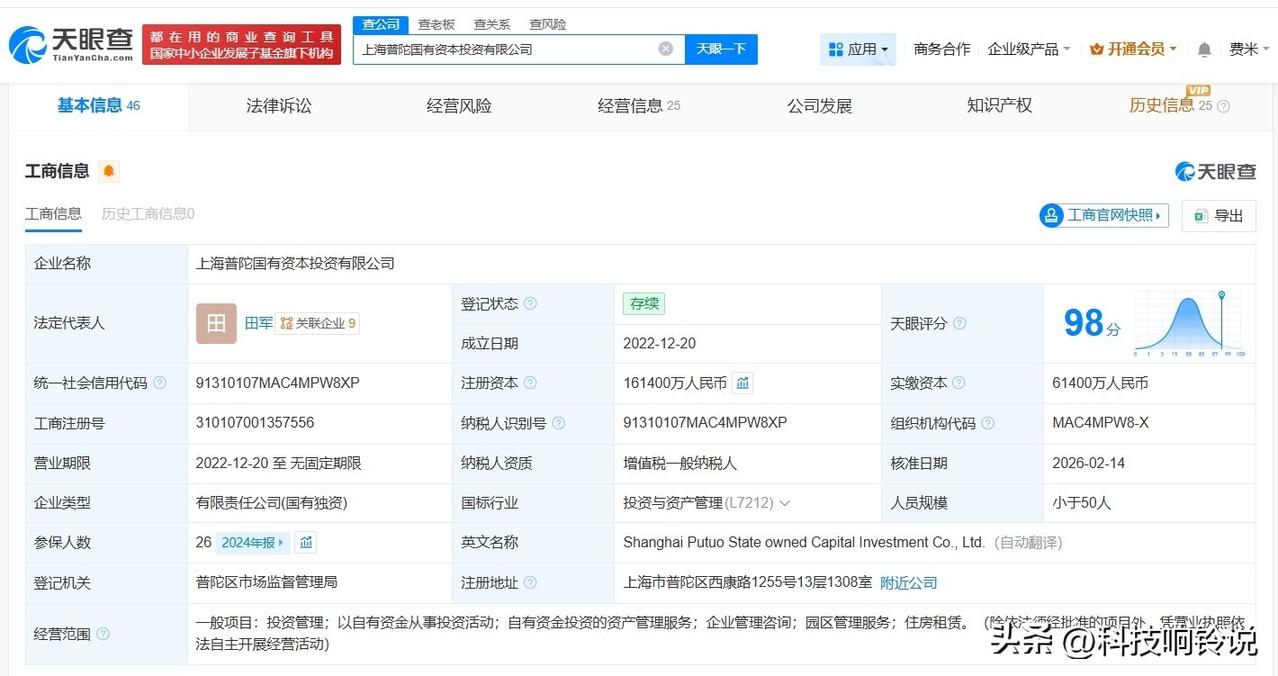Open help icon next to 经营范围

[x=102, y=634]
